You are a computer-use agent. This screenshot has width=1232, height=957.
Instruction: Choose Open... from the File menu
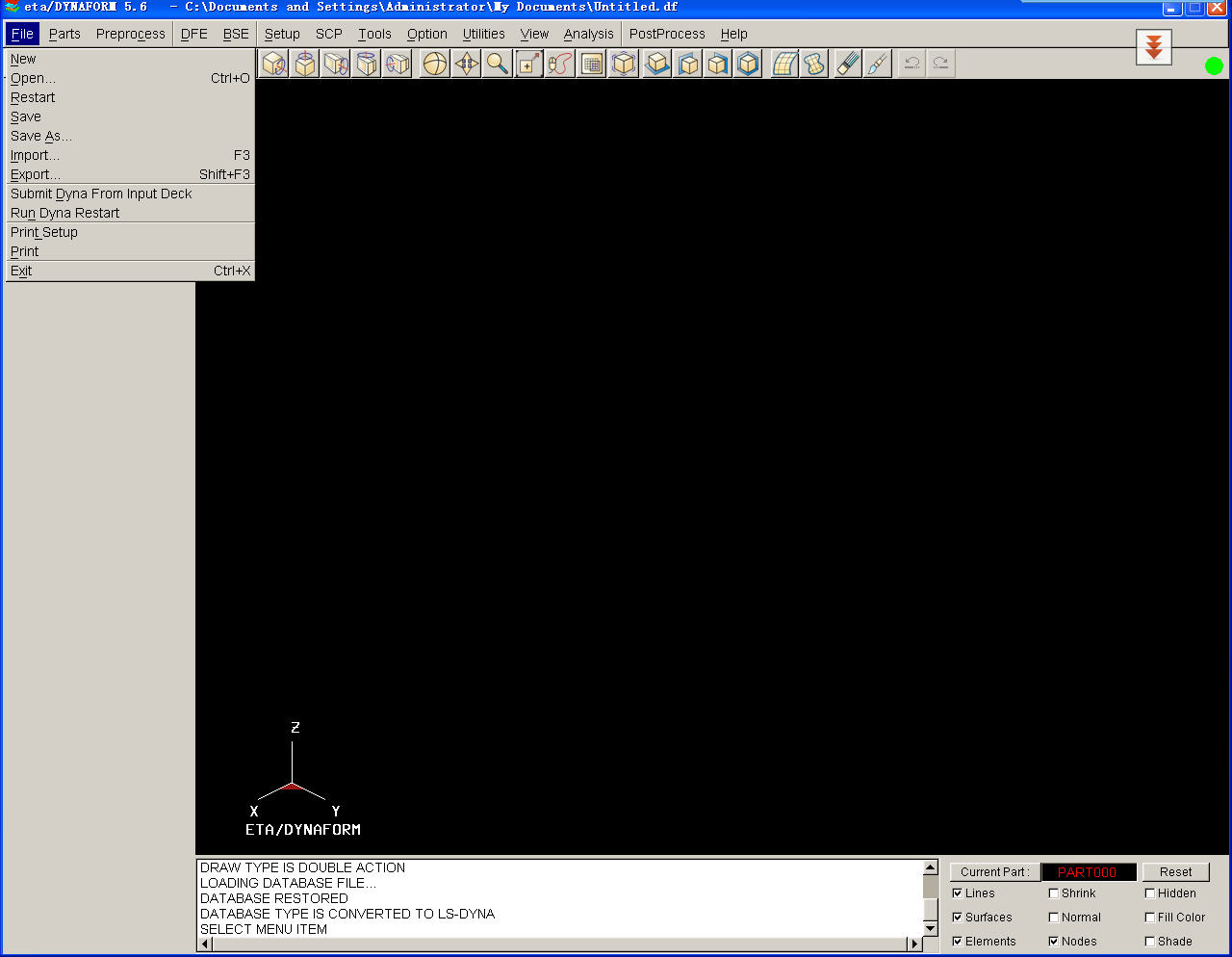[129, 78]
